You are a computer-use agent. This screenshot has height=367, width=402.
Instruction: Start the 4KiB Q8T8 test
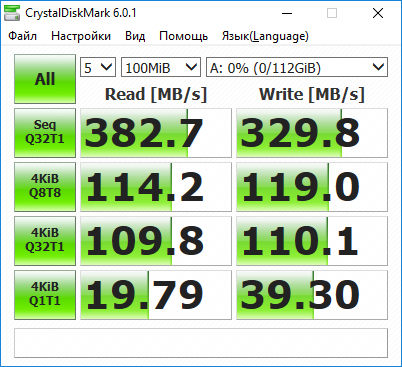pyautogui.click(x=45, y=187)
